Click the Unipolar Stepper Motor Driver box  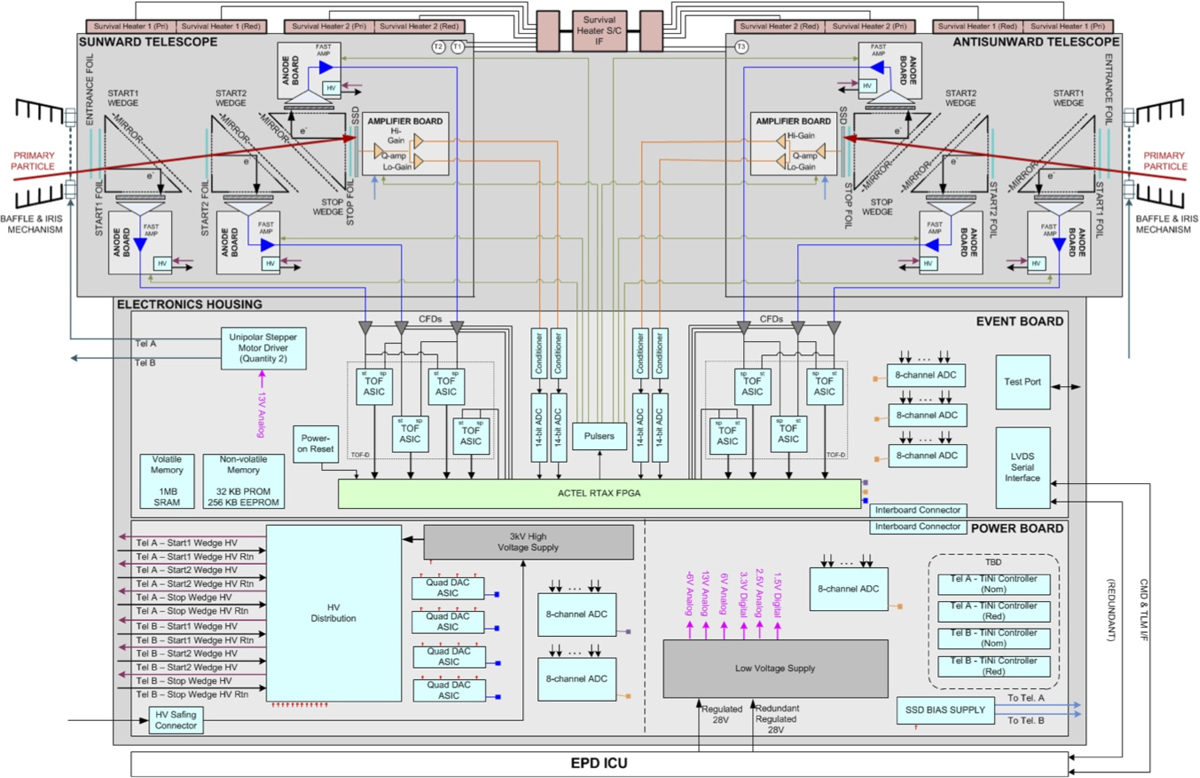(266, 350)
